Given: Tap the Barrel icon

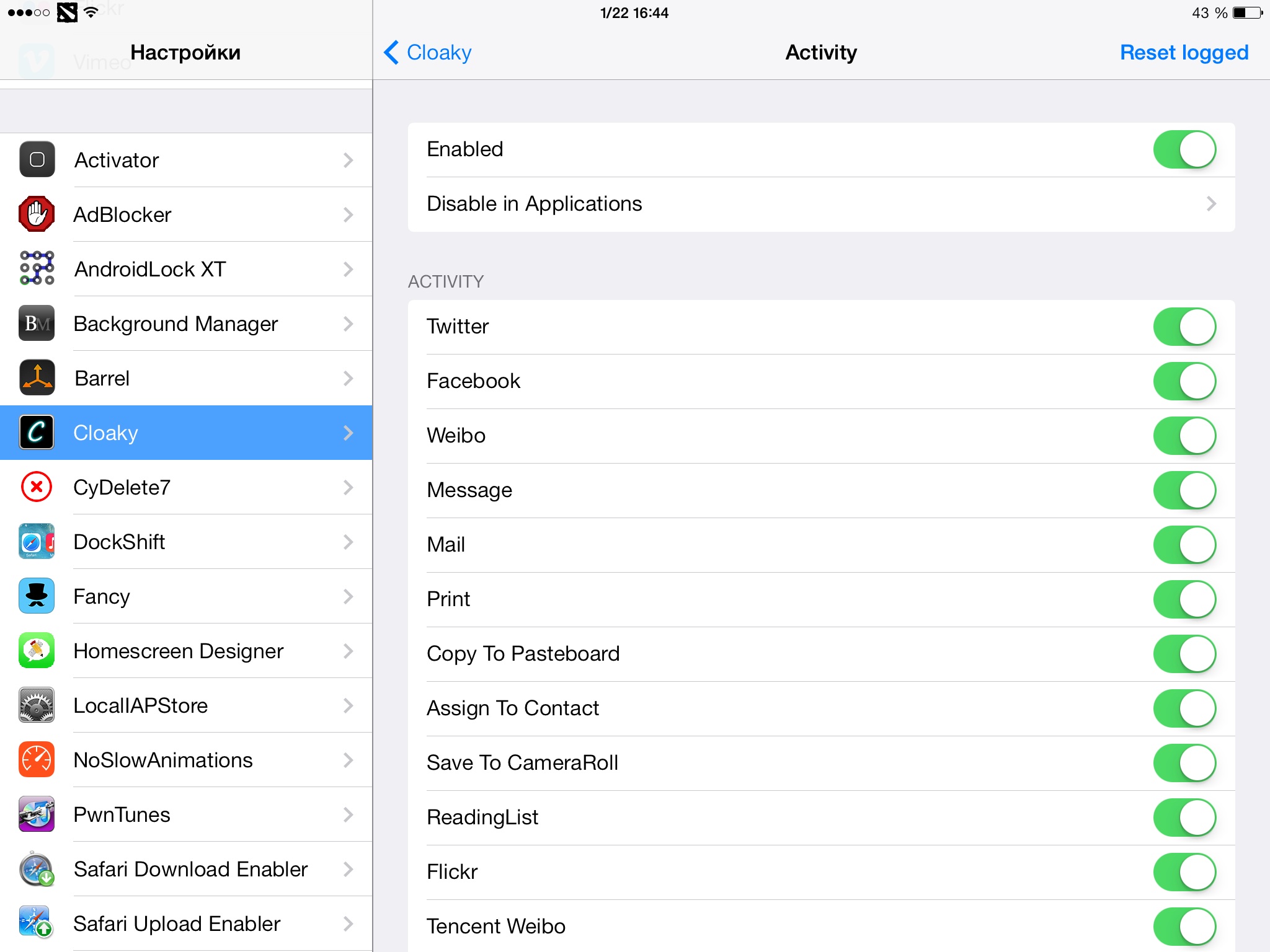Looking at the screenshot, I should pos(37,378).
